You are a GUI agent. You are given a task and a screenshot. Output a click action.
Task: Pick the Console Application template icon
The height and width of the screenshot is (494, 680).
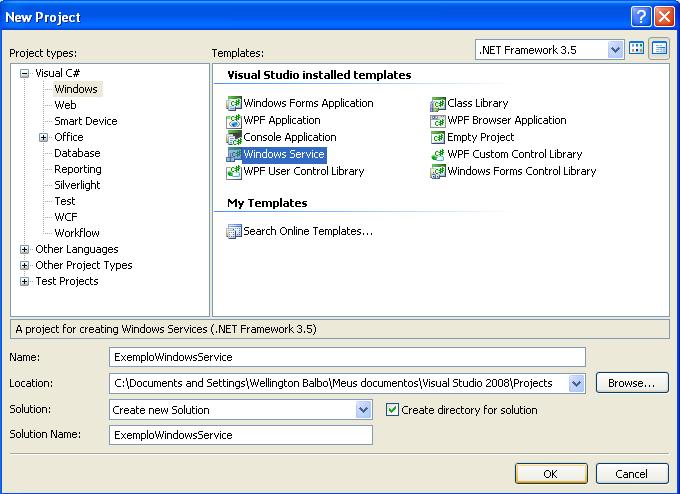click(235, 137)
